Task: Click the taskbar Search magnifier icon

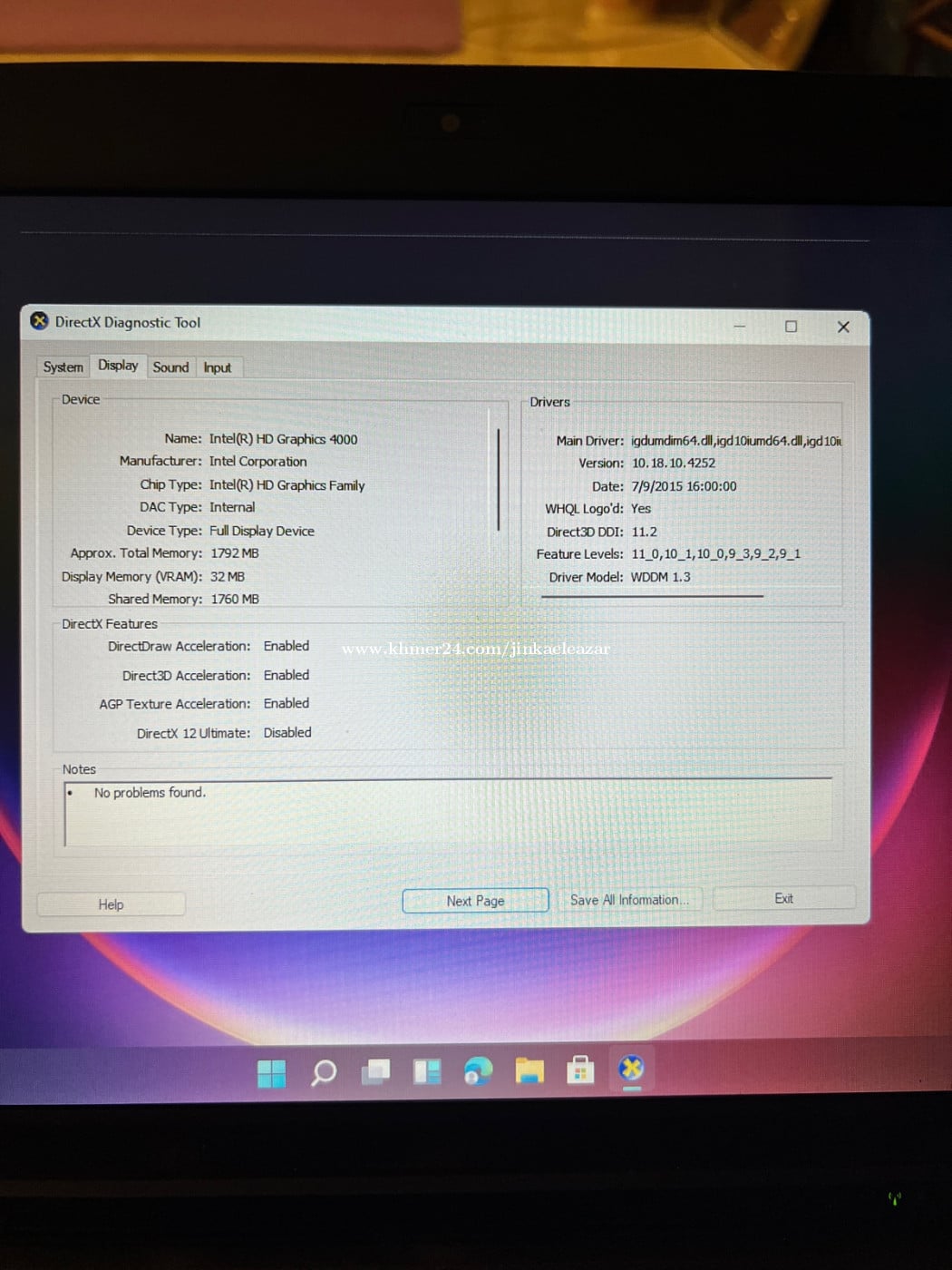Action: pyautogui.click(x=324, y=1073)
